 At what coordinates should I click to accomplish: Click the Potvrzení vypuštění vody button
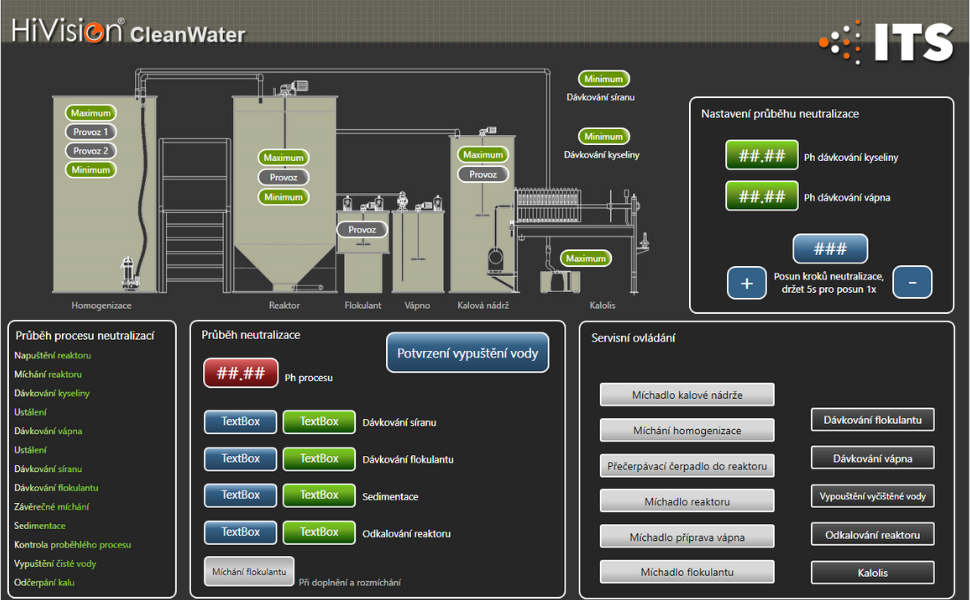(x=467, y=353)
